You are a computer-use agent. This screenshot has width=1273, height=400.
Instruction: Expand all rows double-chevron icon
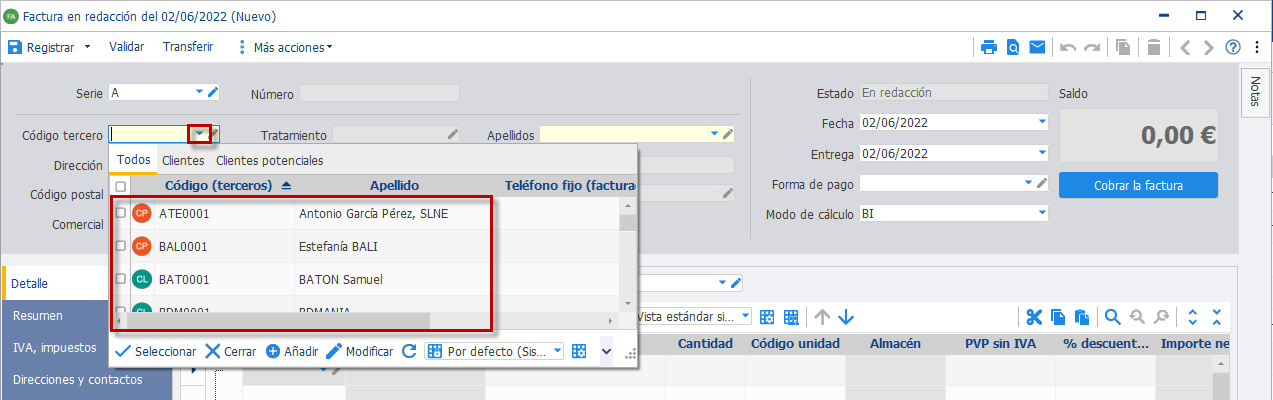click(x=1192, y=317)
